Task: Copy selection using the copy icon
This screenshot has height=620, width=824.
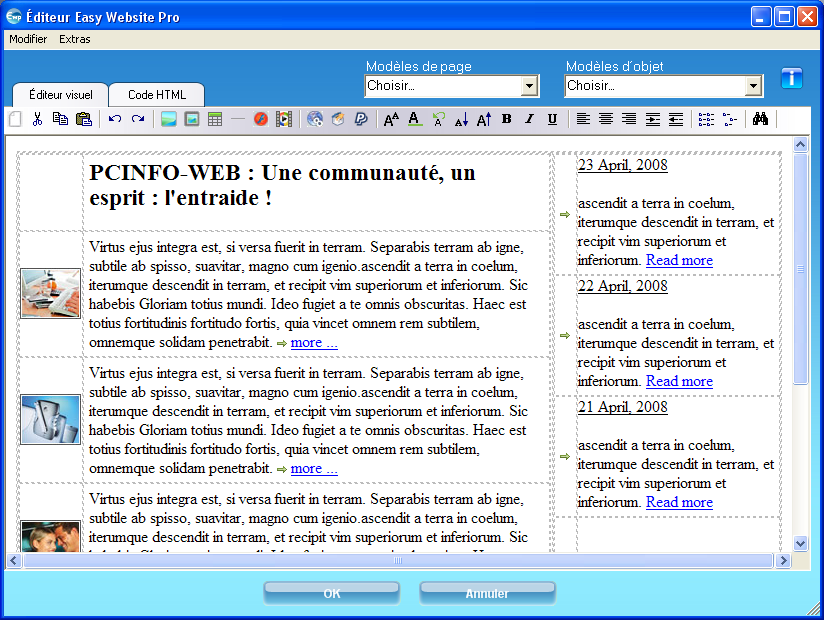Action: (60, 119)
